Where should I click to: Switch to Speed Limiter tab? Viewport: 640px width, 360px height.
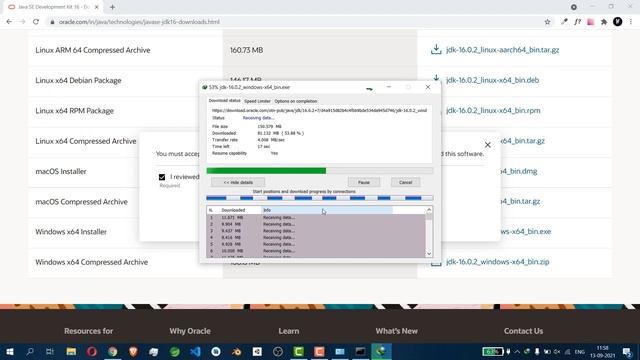point(257,101)
